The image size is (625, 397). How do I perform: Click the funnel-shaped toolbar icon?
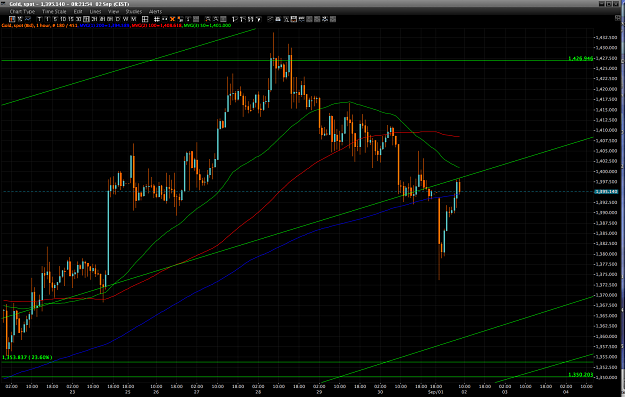(x=258, y=19)
